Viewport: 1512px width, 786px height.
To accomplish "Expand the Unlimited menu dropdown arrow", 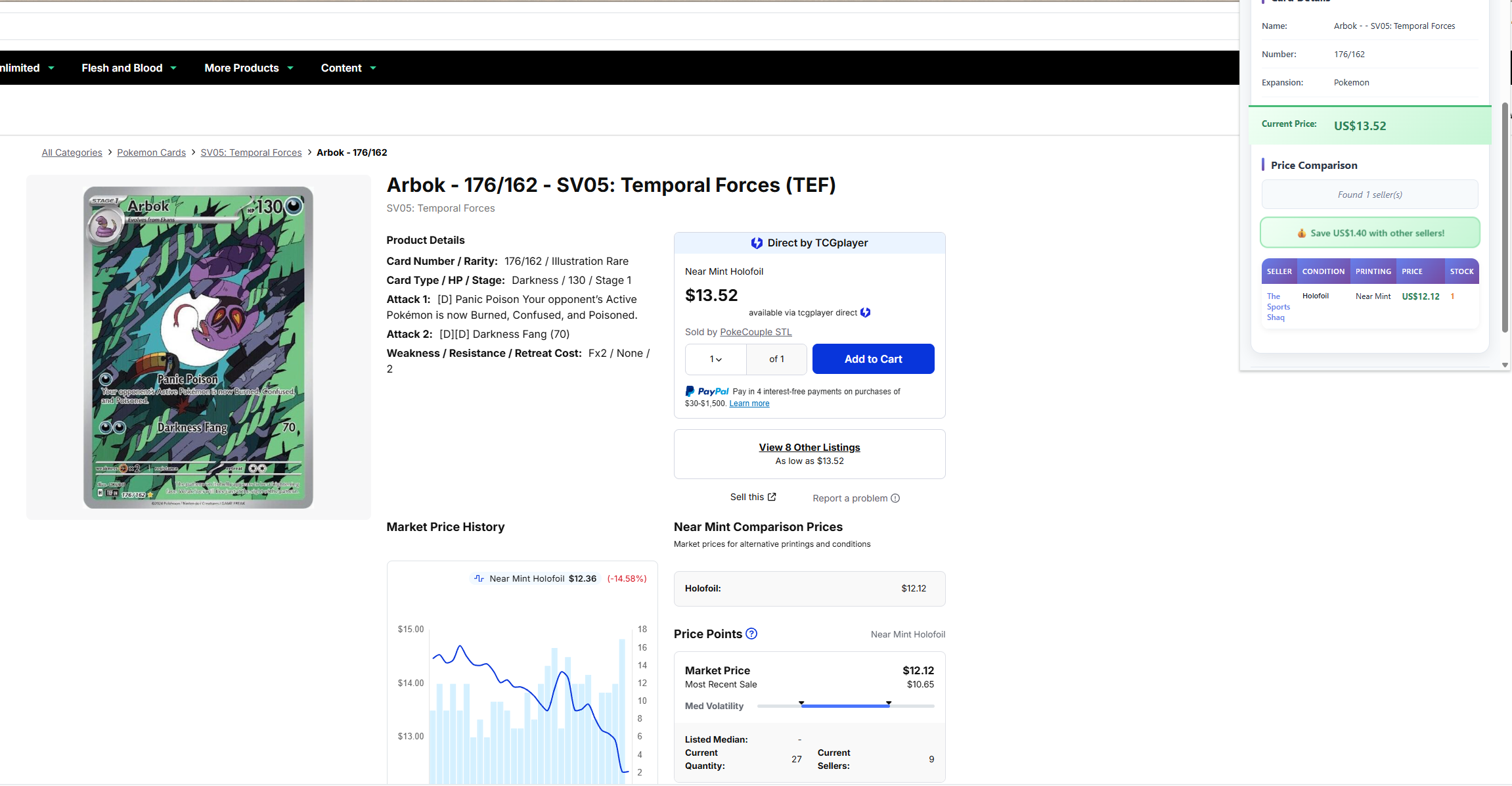I will pyautogui.click(x=51, y=68).
